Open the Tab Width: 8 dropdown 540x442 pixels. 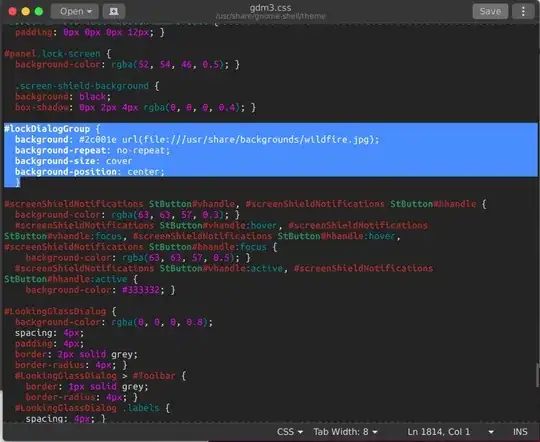345,432
